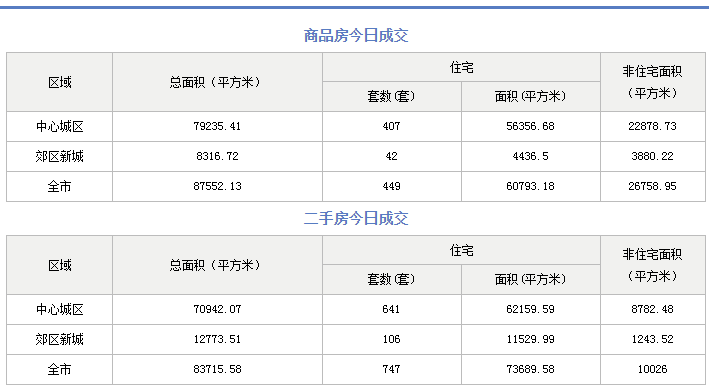
Task: Click the citywide unit count 449
Action: pyautogui.click(x=392, y=186)
